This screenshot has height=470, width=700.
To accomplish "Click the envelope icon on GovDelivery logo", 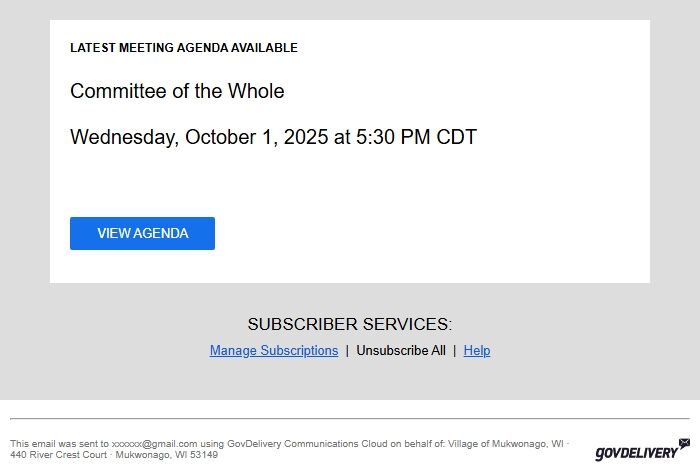I will point(684,442).
